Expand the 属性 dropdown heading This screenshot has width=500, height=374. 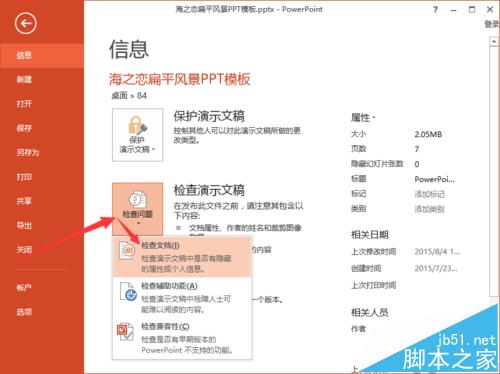(x=363, y=117)
